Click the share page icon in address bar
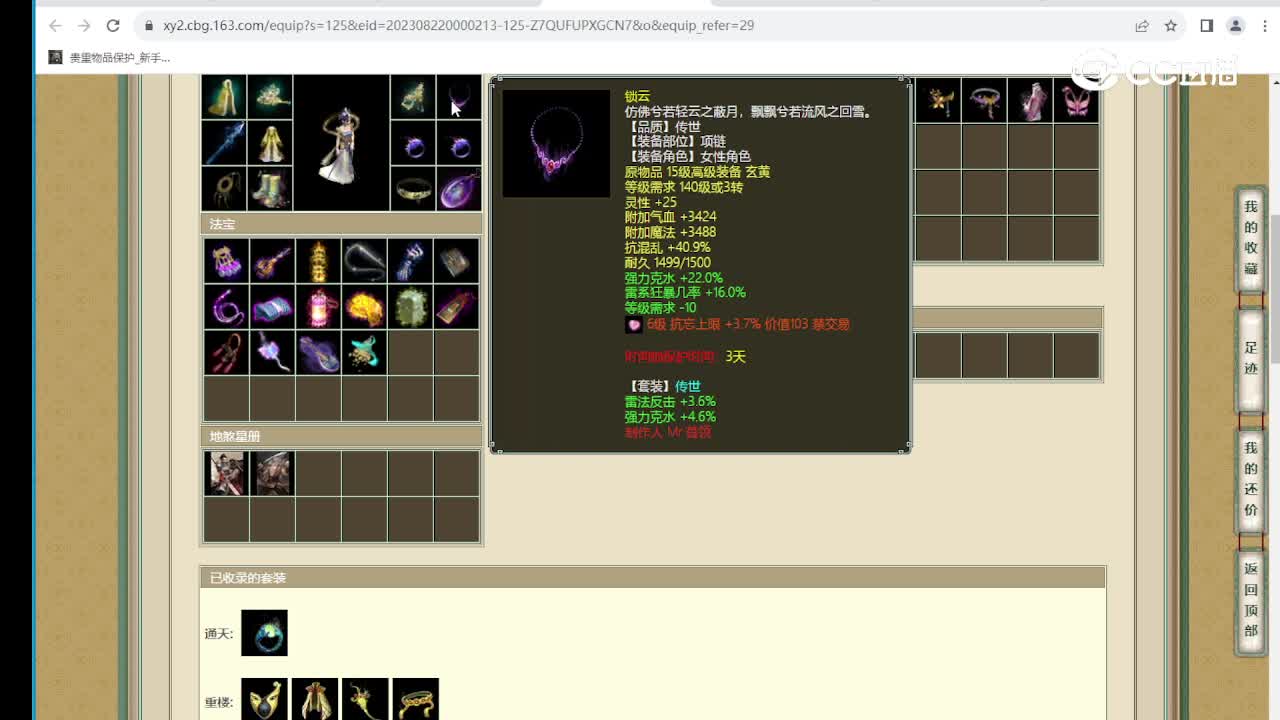Image resolution: width=1280 pixels, height=720 pixels. [x=1142, y=26]
